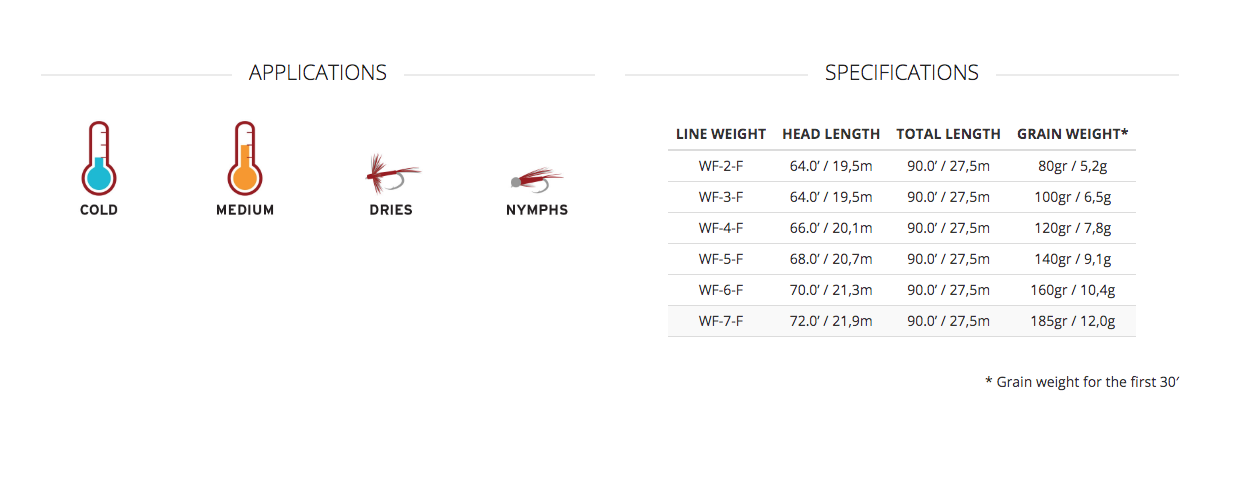
Task: Click the Line Weight column header
Action: coord(721,134)
